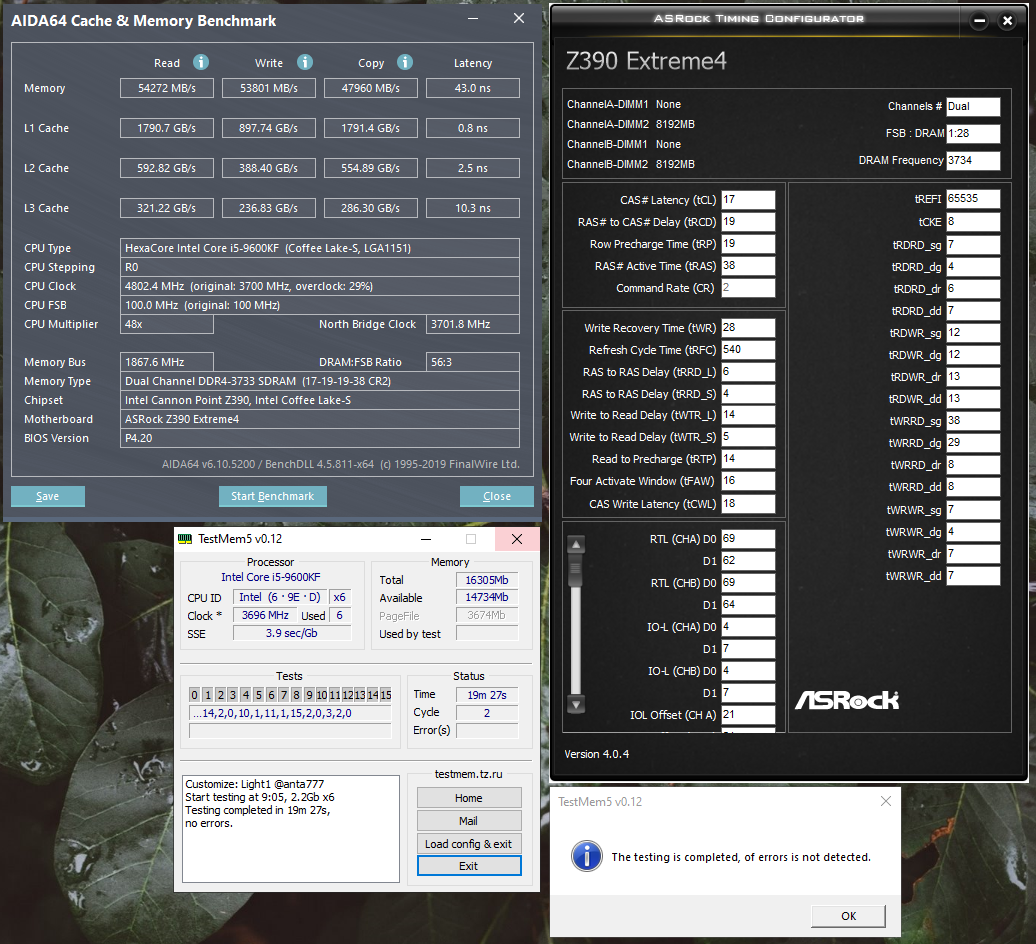Select the tREFI value field

[973, 199]
